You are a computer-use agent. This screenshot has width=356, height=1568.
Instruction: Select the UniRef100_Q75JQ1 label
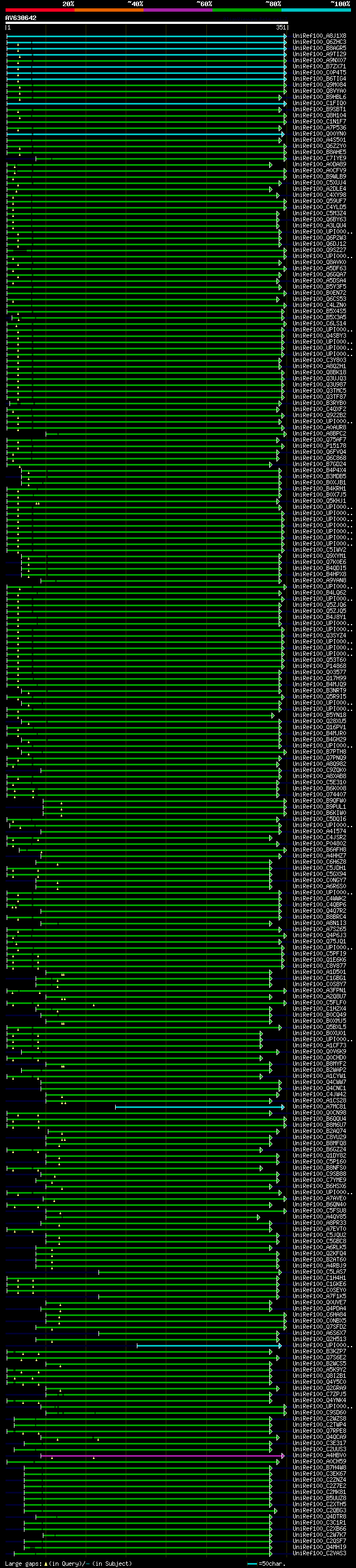click(x=319, y=942)
